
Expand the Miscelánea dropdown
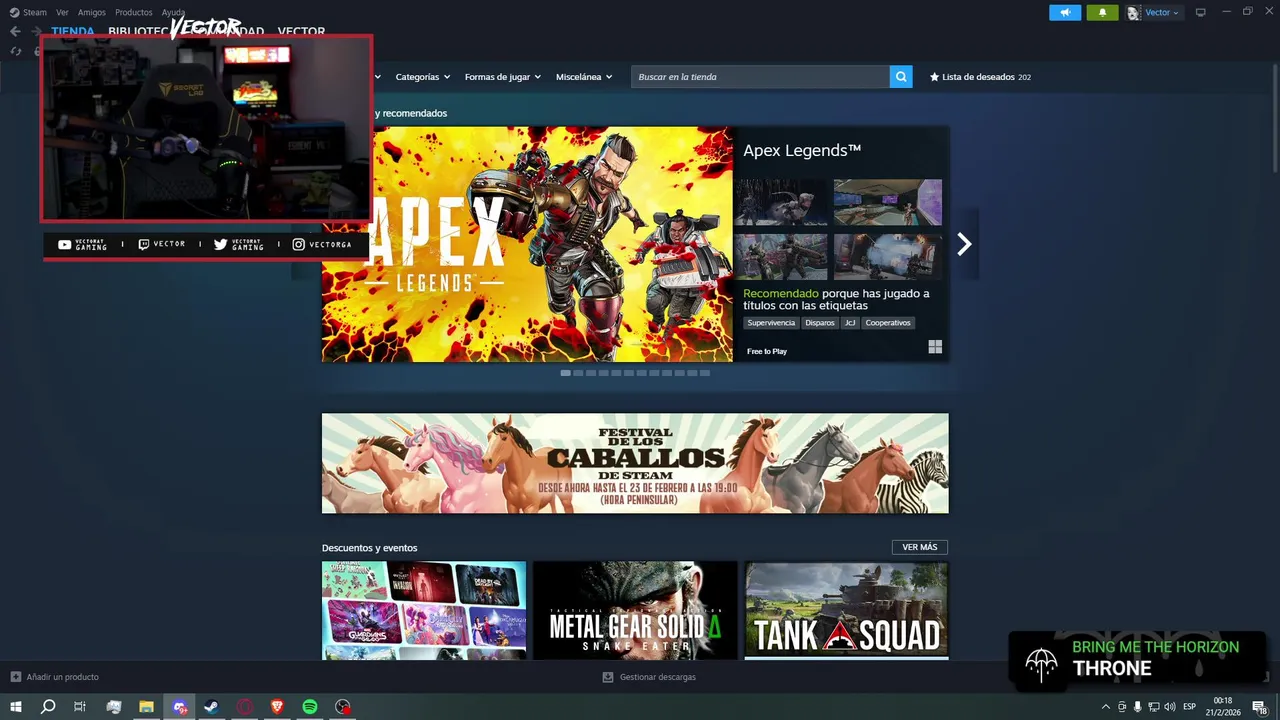tap(584, 77)
